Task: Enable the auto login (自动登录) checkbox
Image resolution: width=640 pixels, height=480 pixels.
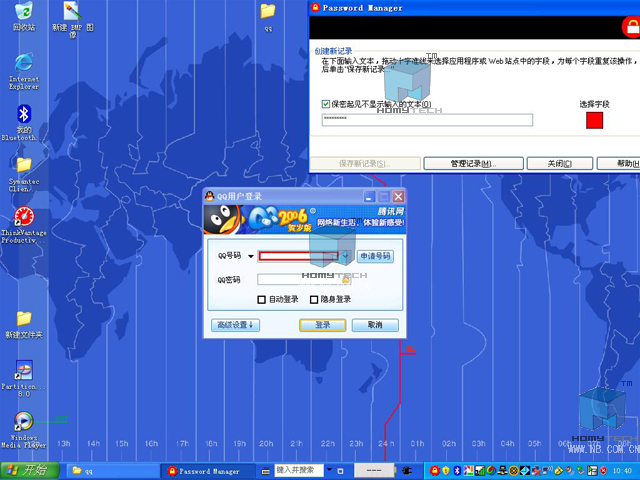Action: [x=262, y=299]
